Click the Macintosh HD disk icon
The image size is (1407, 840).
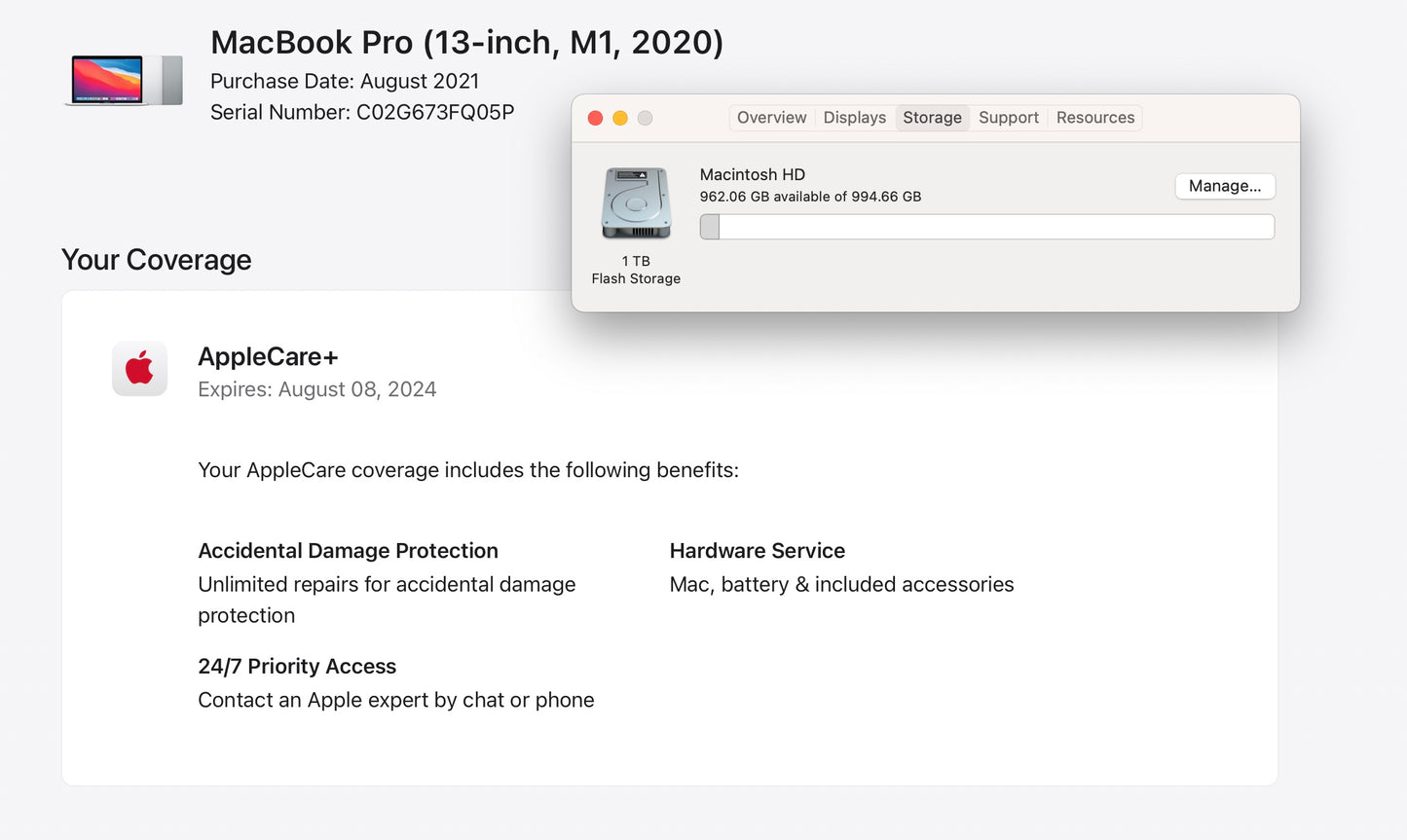(x=635, y=202)
